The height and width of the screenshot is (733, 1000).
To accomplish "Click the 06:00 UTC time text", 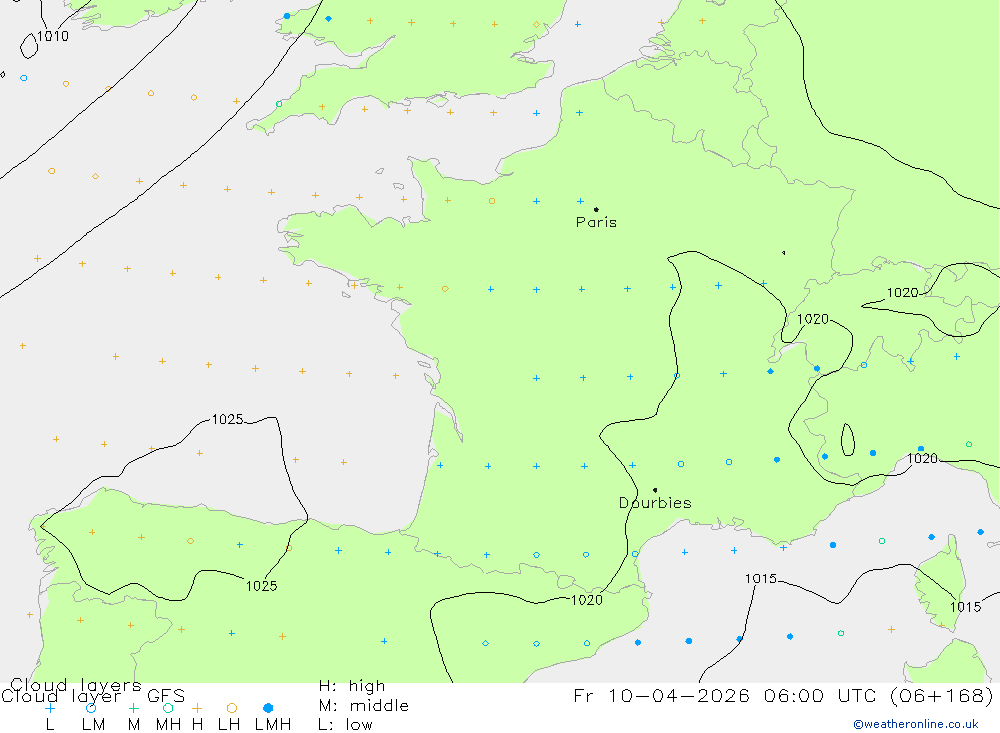I will click(x=821, y=695).
